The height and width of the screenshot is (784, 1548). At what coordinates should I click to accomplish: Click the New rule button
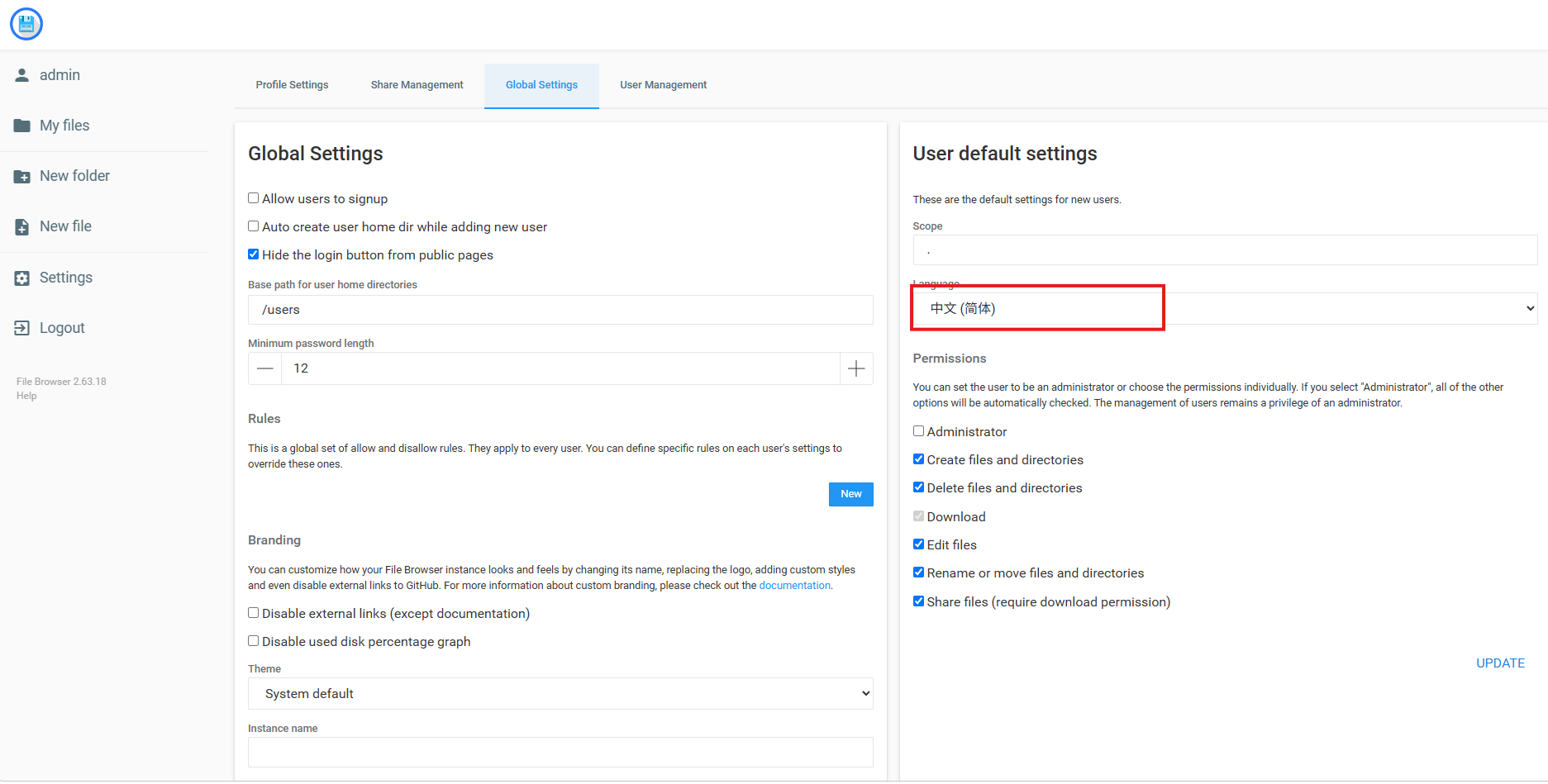click(x=851, y=494)
